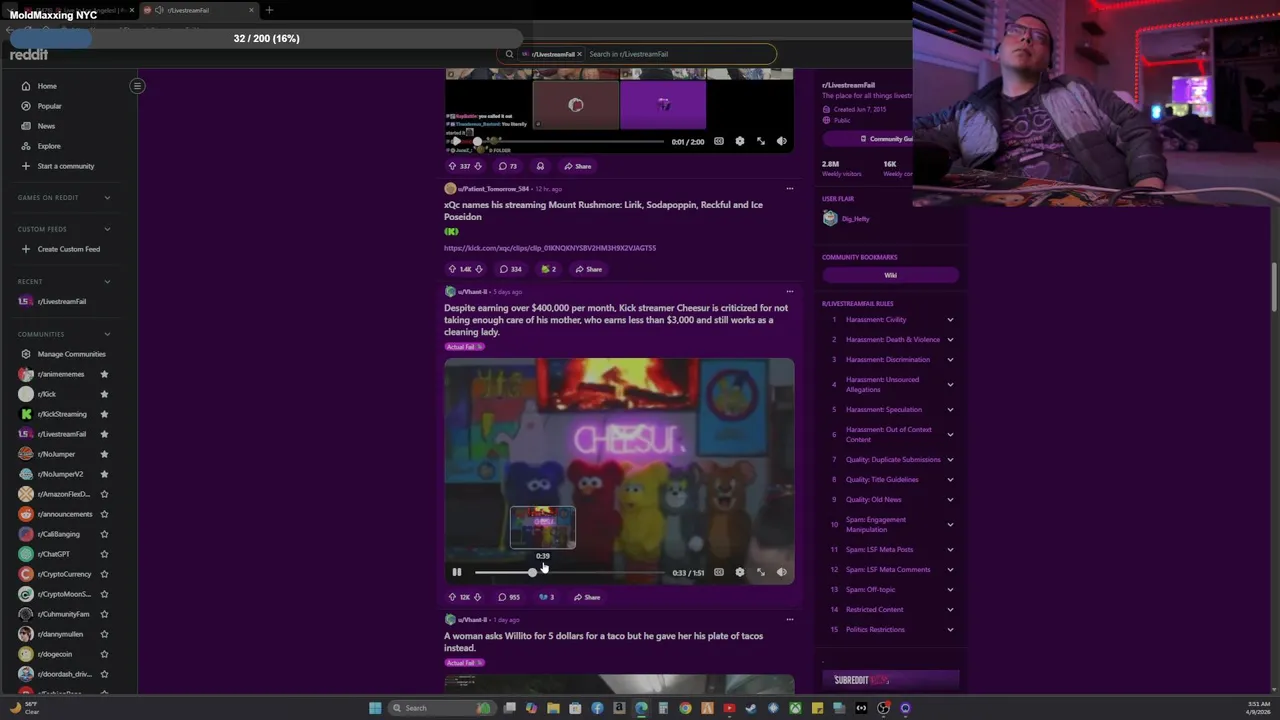This screenshot has width=1280, height=720.
Task: Open comments on Cheesur post (955)
Action: pyautogui.click(x=509, y=597)
